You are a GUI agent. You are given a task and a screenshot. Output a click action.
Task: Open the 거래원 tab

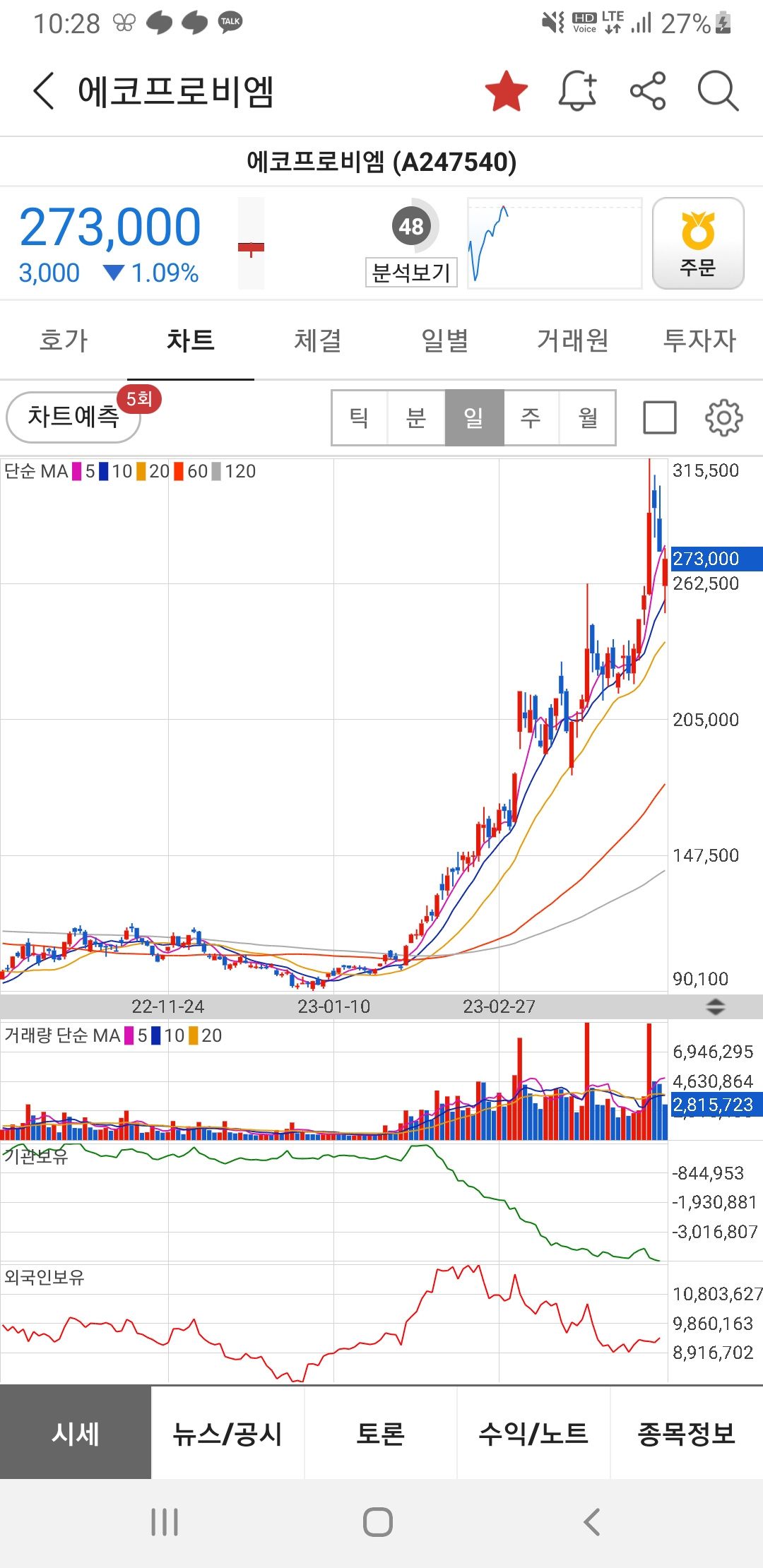572,340
